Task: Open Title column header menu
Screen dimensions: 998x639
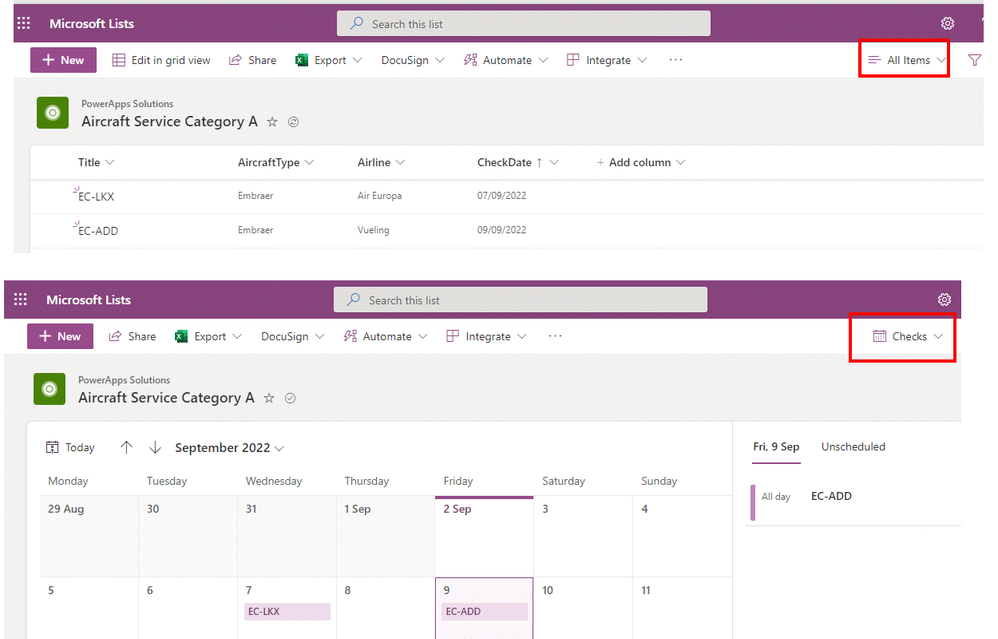Action: 96,162
